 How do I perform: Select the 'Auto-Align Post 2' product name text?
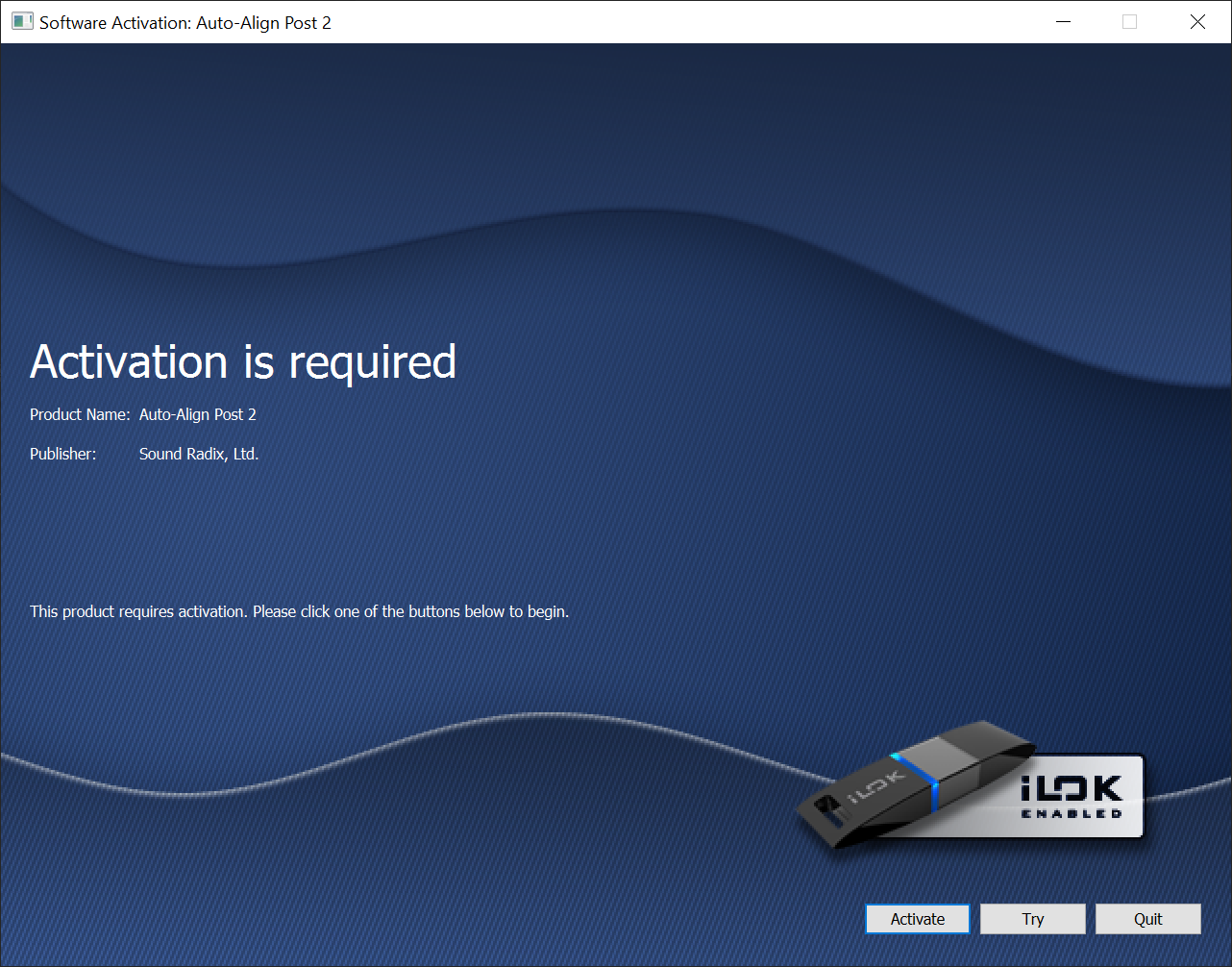click(198, 414)
